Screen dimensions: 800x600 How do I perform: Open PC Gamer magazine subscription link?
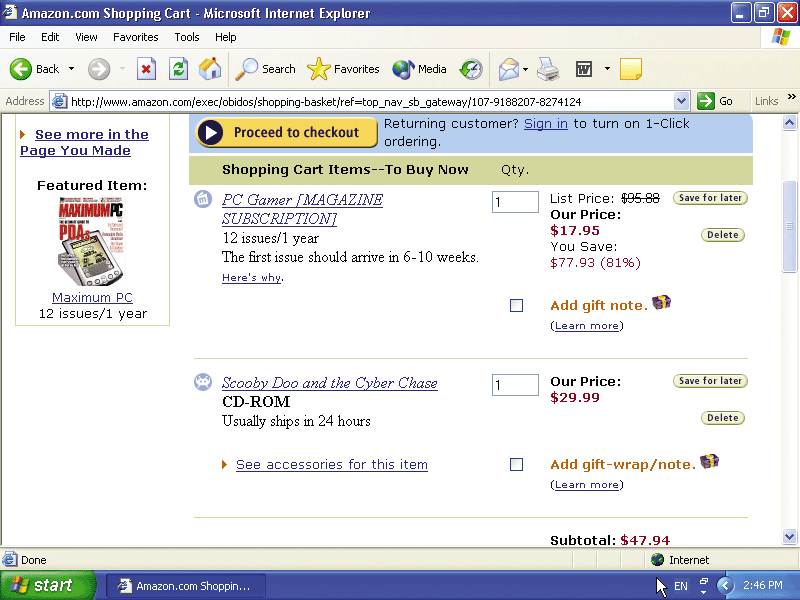[302, 209]
